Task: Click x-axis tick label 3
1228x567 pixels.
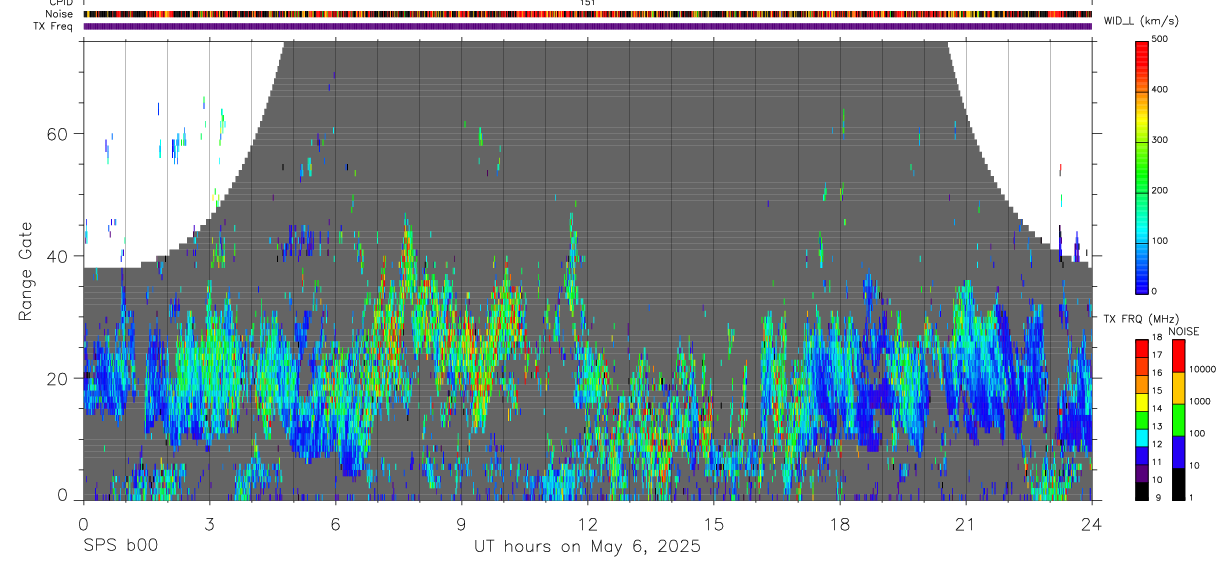Action: pos(209,524)
